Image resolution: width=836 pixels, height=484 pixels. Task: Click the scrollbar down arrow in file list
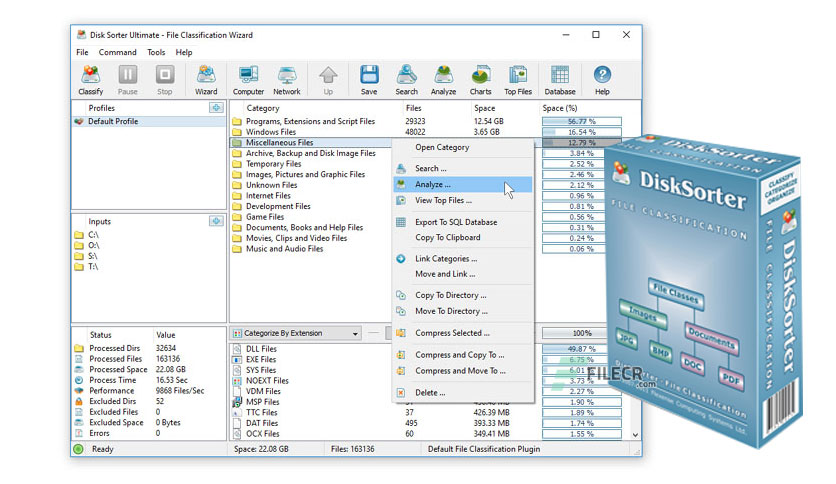click(x=635, y=435)
